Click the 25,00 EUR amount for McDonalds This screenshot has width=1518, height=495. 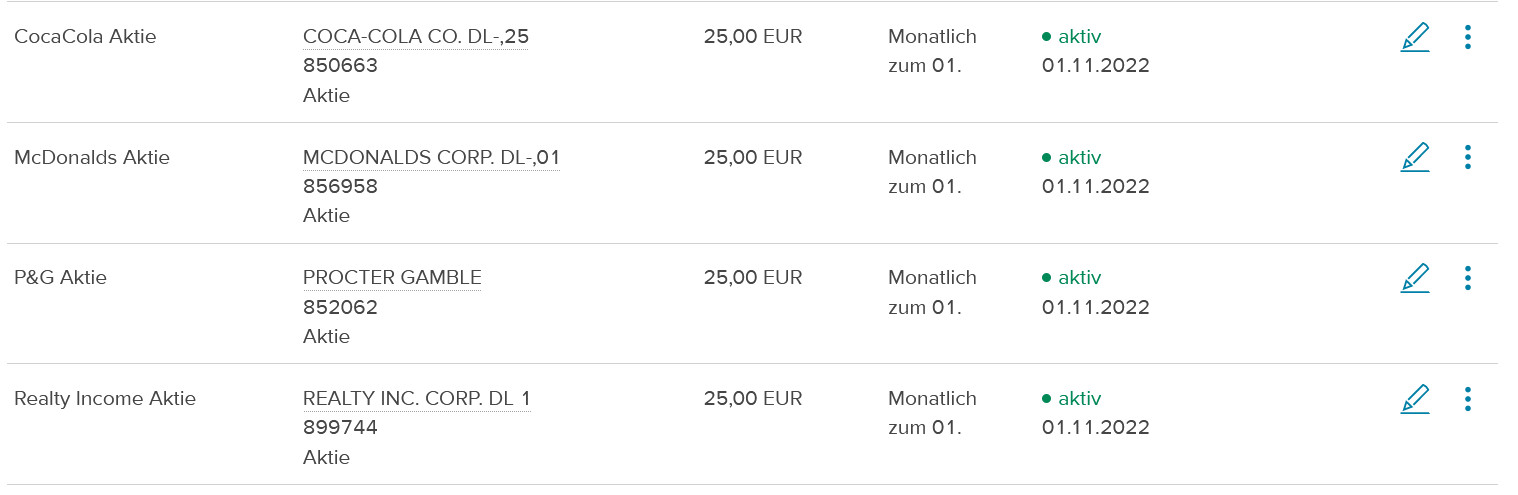pyautogui.click(x=753, y=157)
